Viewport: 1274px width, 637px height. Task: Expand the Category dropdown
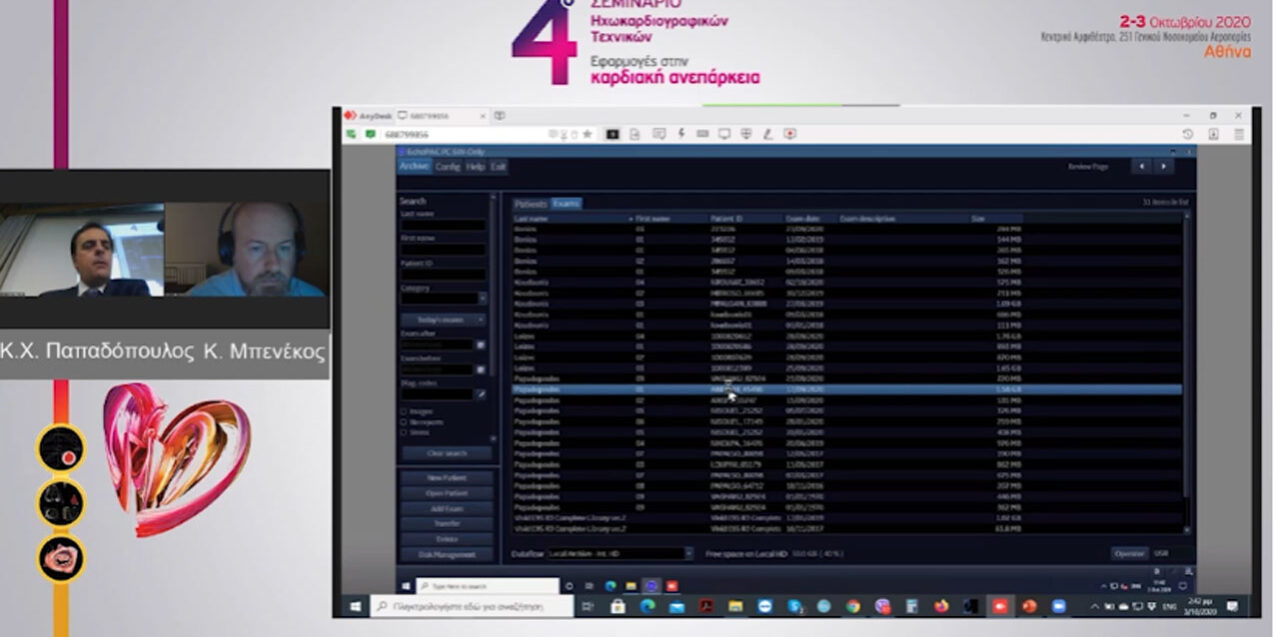point(482,298)
